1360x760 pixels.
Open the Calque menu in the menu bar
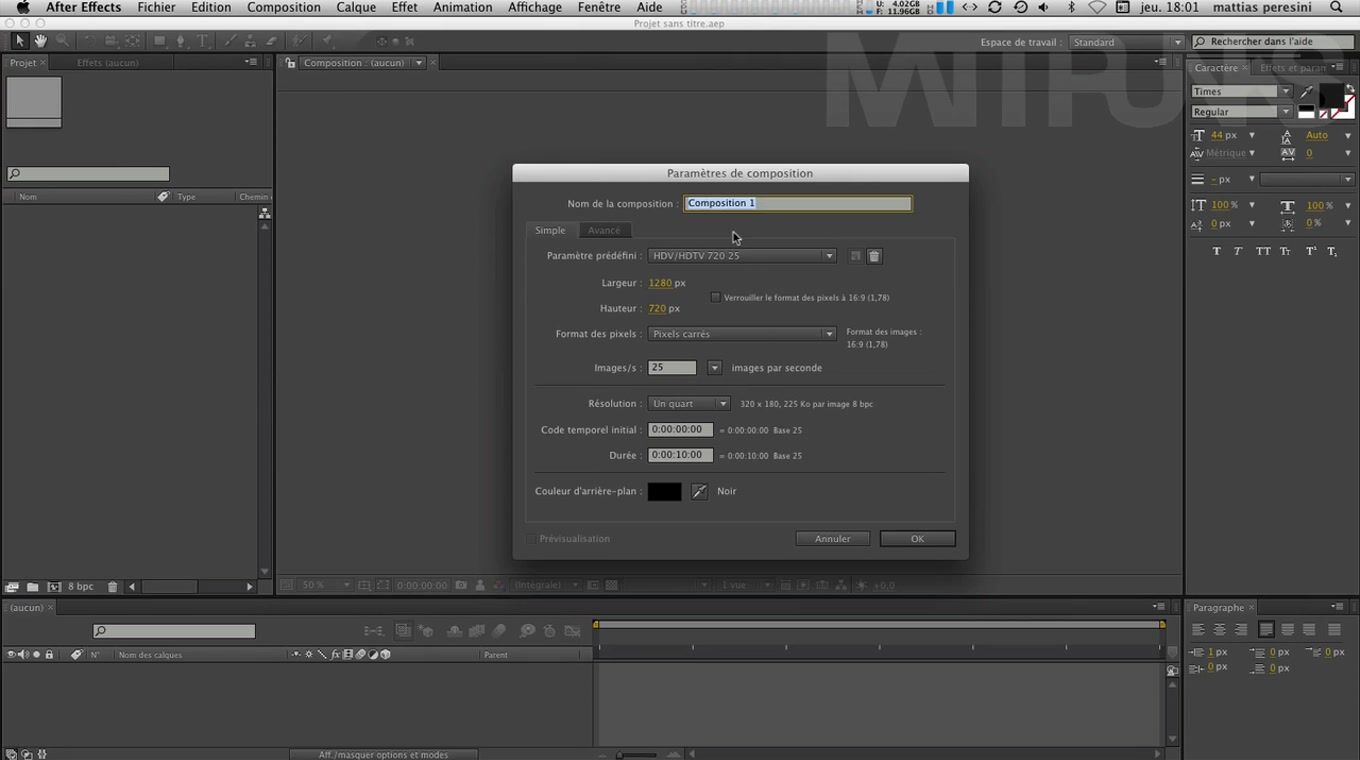click(x=356, y=7)
